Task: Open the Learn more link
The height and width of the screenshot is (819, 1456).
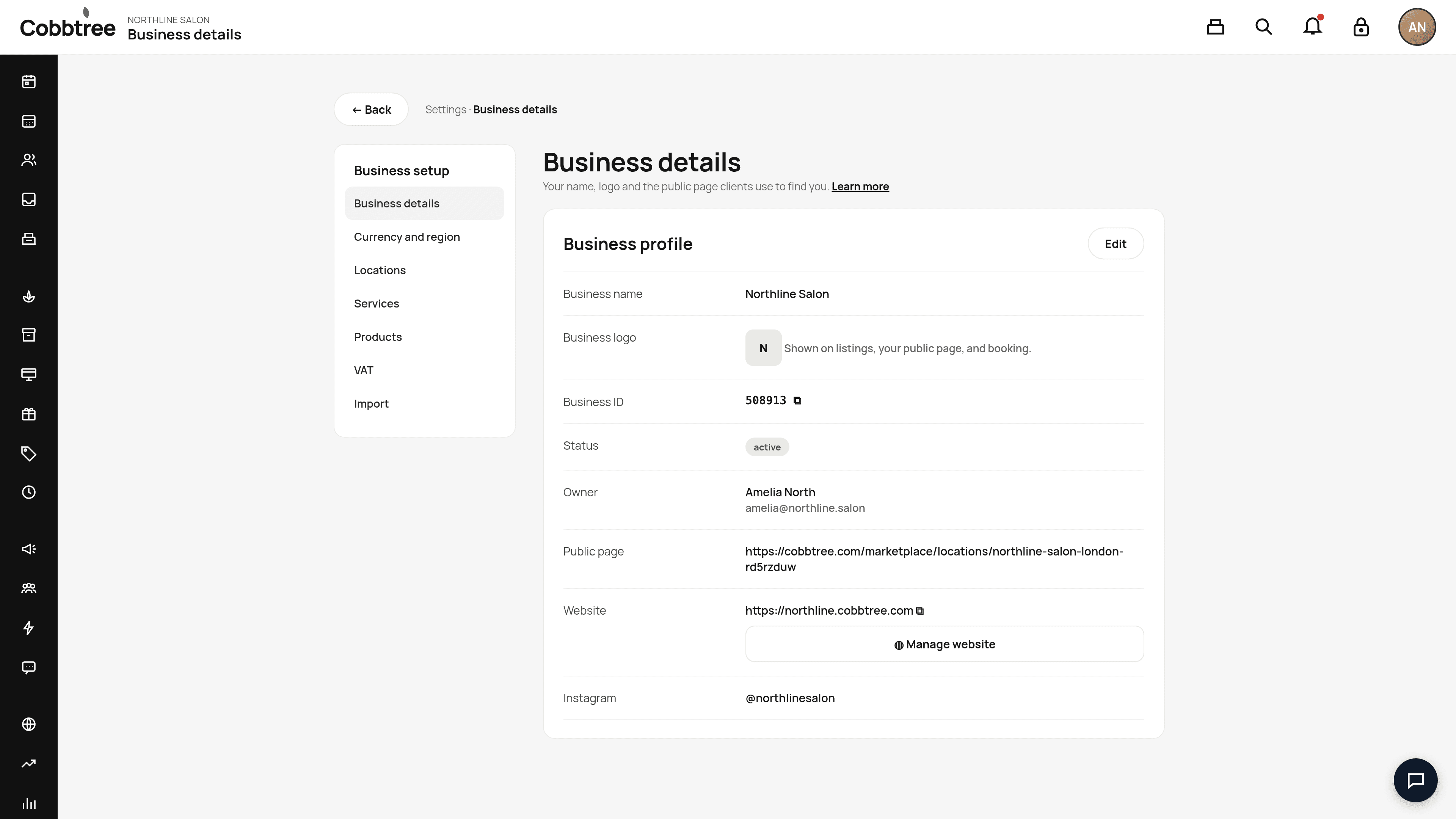Action: [860, 187]
